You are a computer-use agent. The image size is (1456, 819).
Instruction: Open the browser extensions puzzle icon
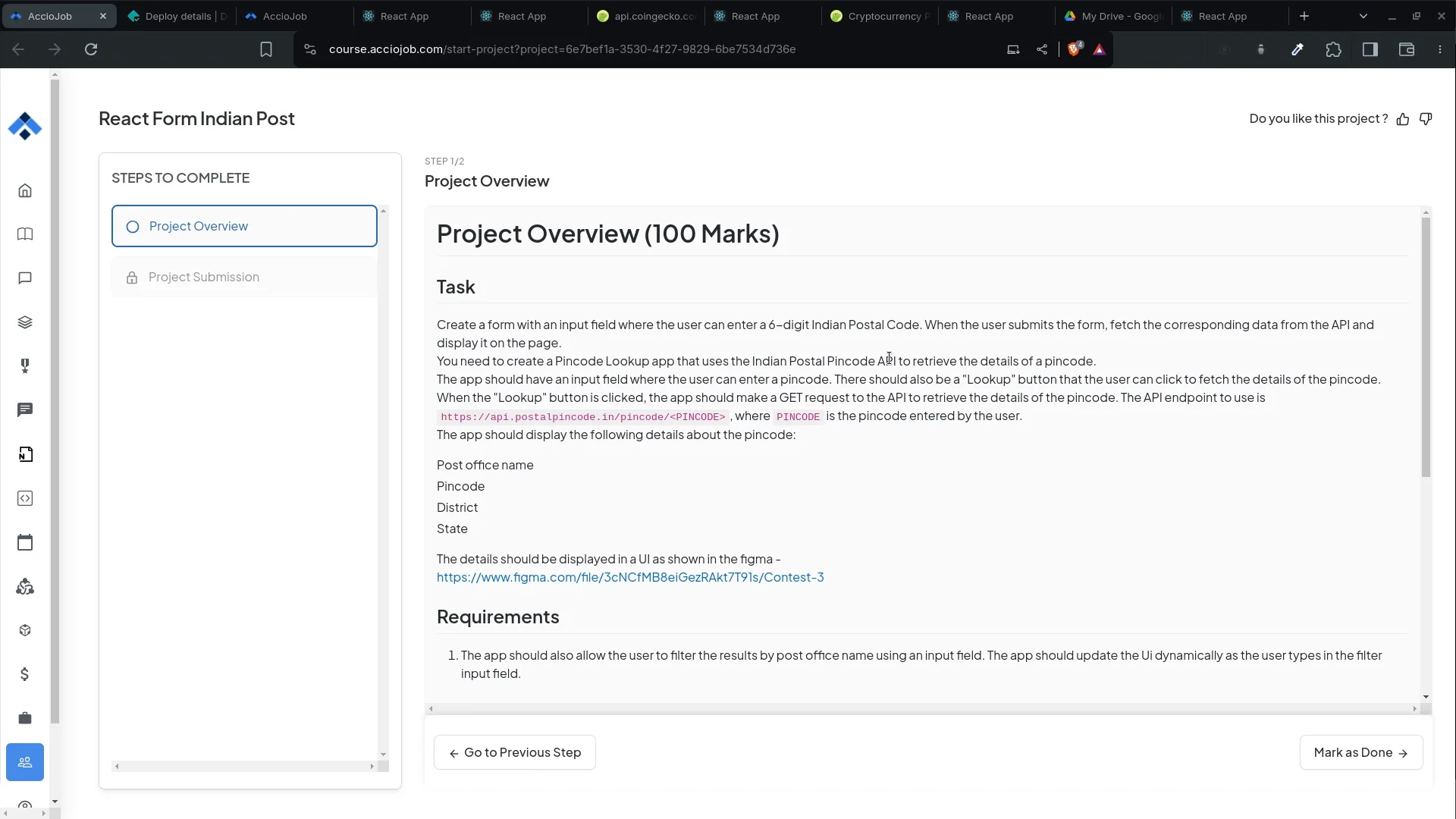[1335, 49]
